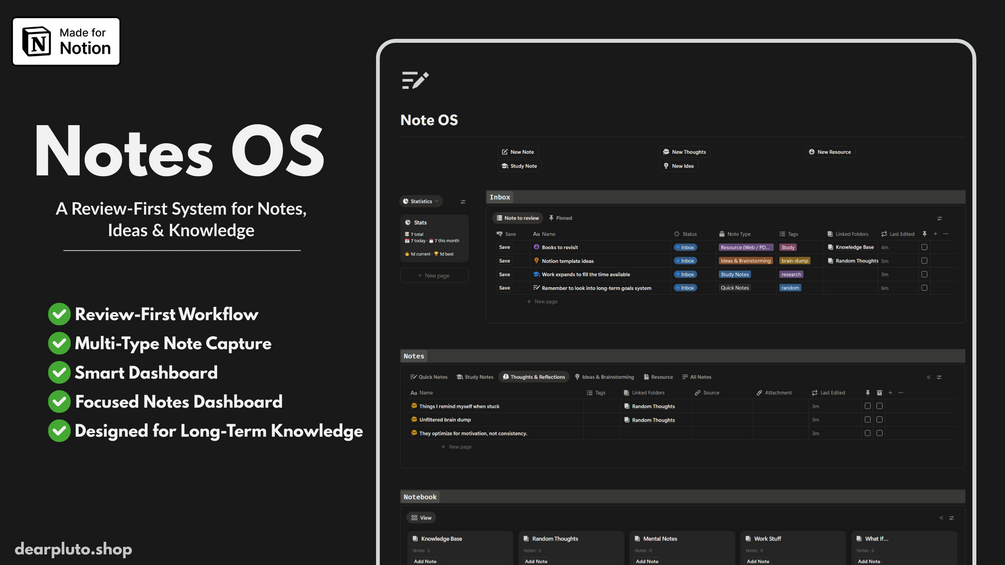Viewport: 1005px width, 565px height.
Task: Click the orange brain-dump tag
Action: click(x=795, y=261)
